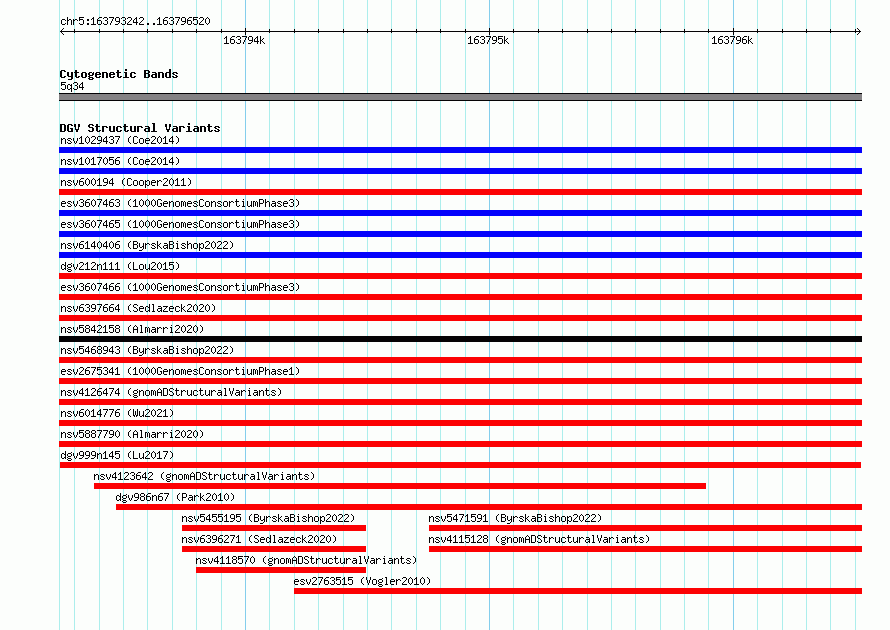Click the red bar for nsv5887790
The height and width of the screenshot is (630, 890).
point(460,444)
